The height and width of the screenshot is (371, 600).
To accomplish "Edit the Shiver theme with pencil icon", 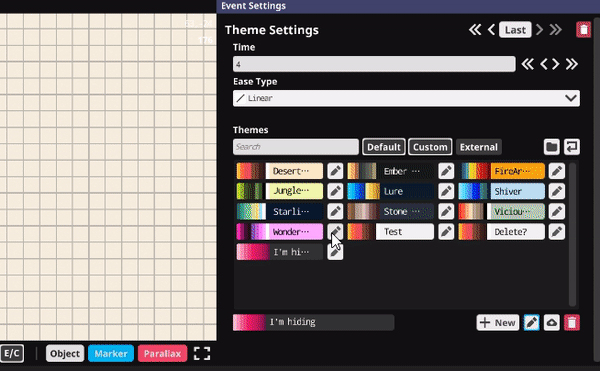I will point(556,191).
